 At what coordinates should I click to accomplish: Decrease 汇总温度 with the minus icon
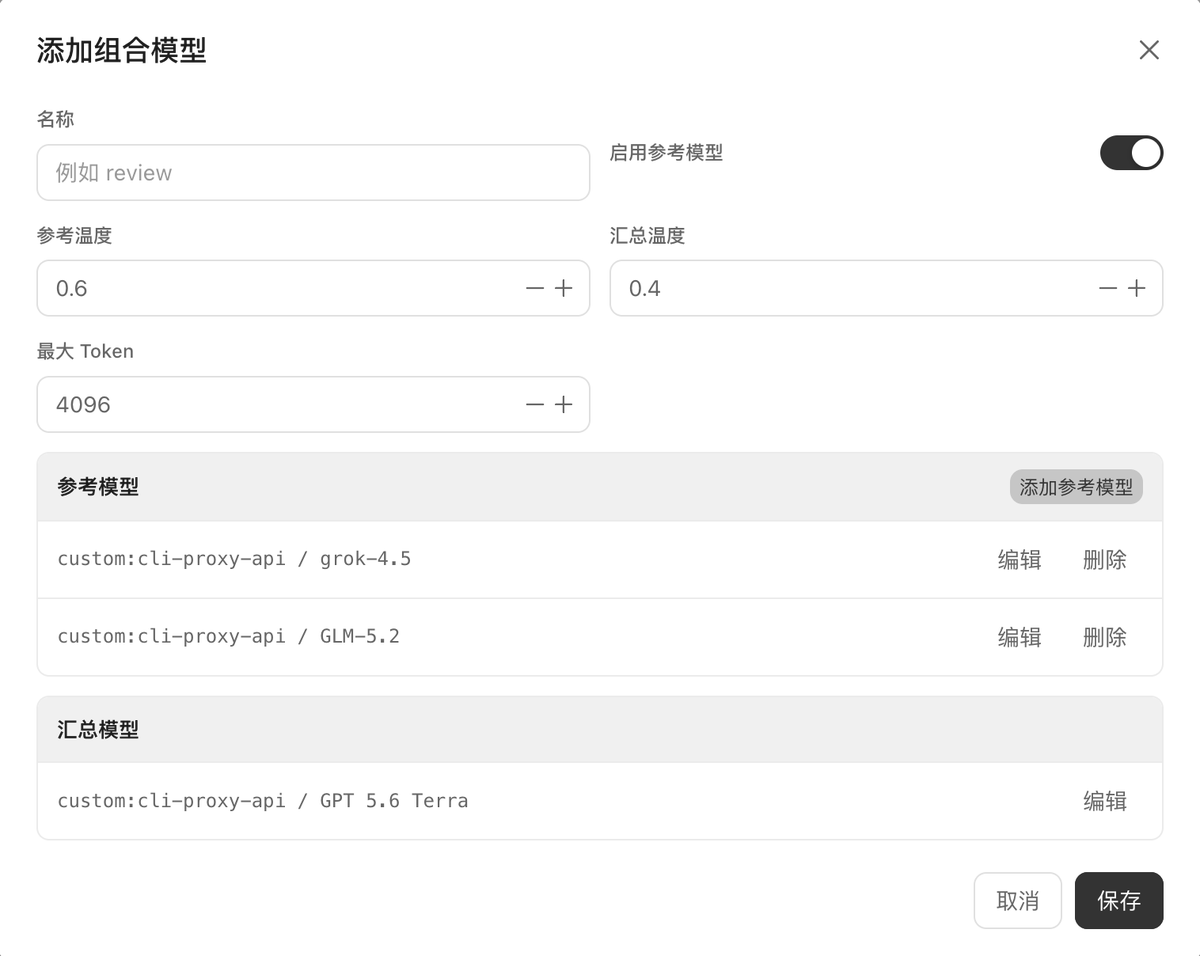(x=1108, y=289)
